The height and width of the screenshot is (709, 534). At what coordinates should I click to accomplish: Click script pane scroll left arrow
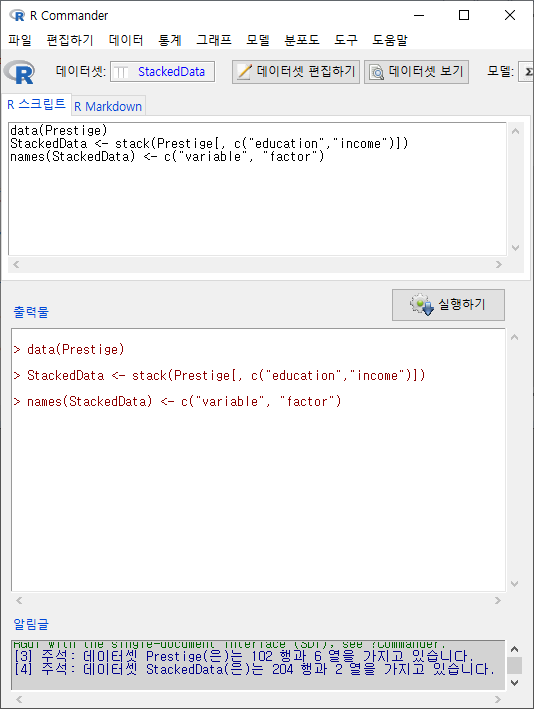click(16, 265)
